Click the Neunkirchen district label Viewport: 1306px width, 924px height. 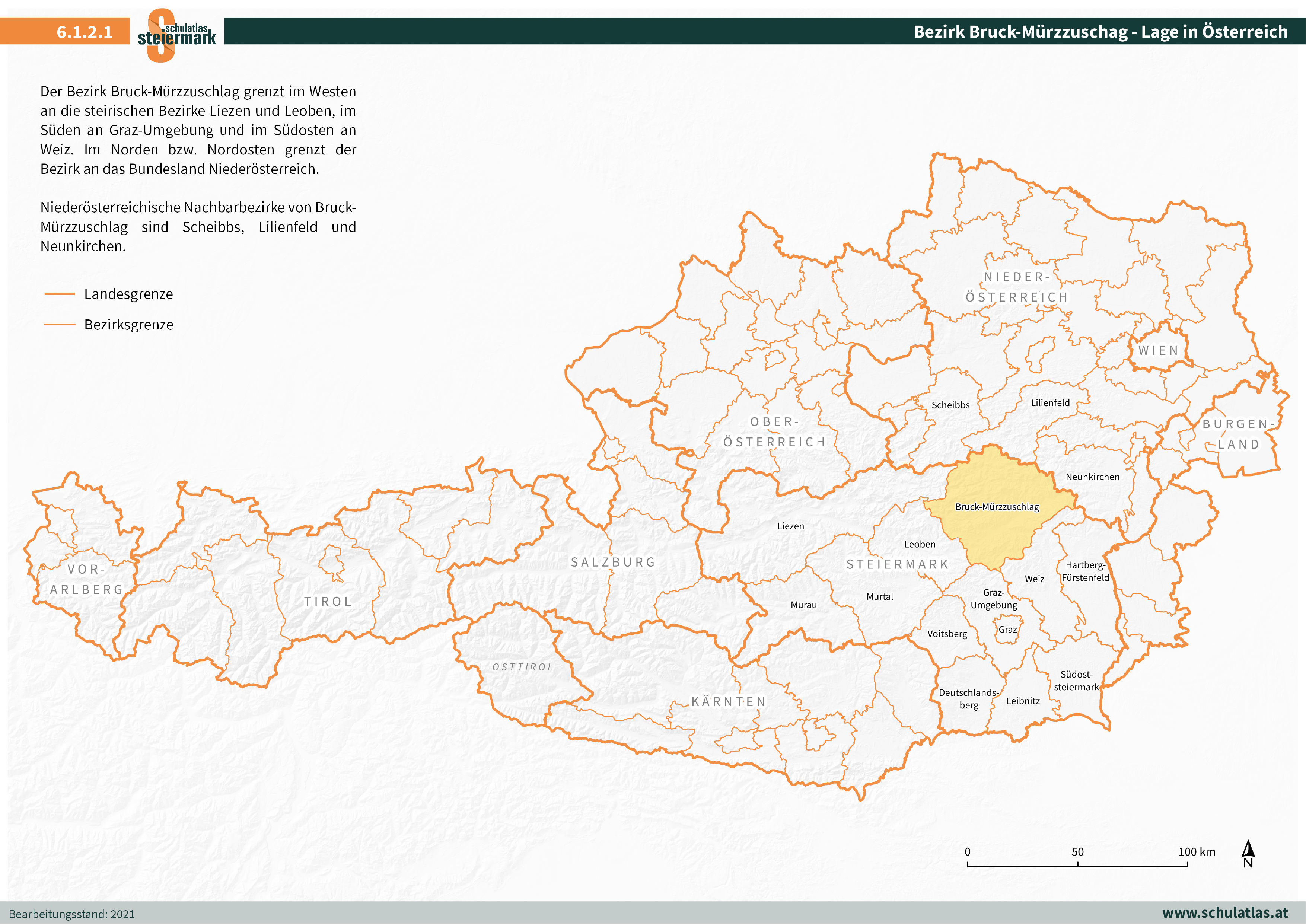pyautogui.click(x=1092, y=477)
